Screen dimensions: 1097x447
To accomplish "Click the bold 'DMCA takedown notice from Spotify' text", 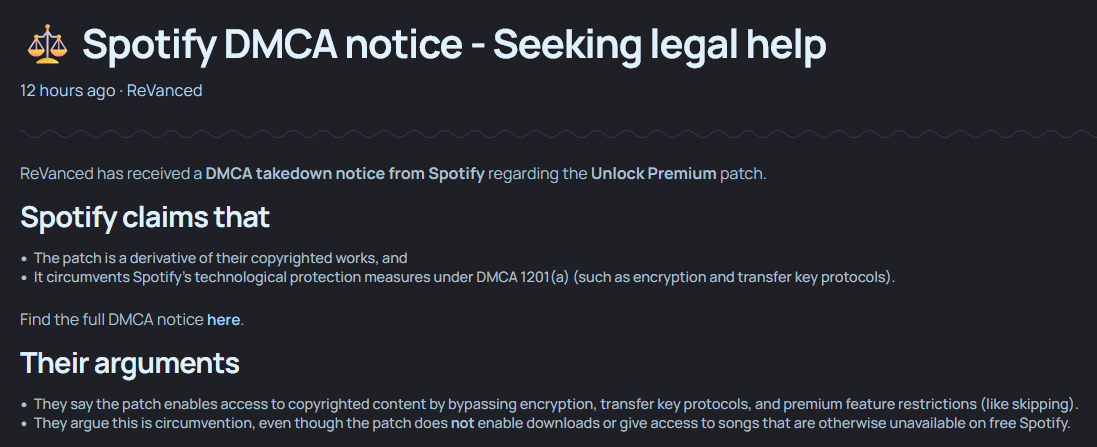I will pos(345,174).
